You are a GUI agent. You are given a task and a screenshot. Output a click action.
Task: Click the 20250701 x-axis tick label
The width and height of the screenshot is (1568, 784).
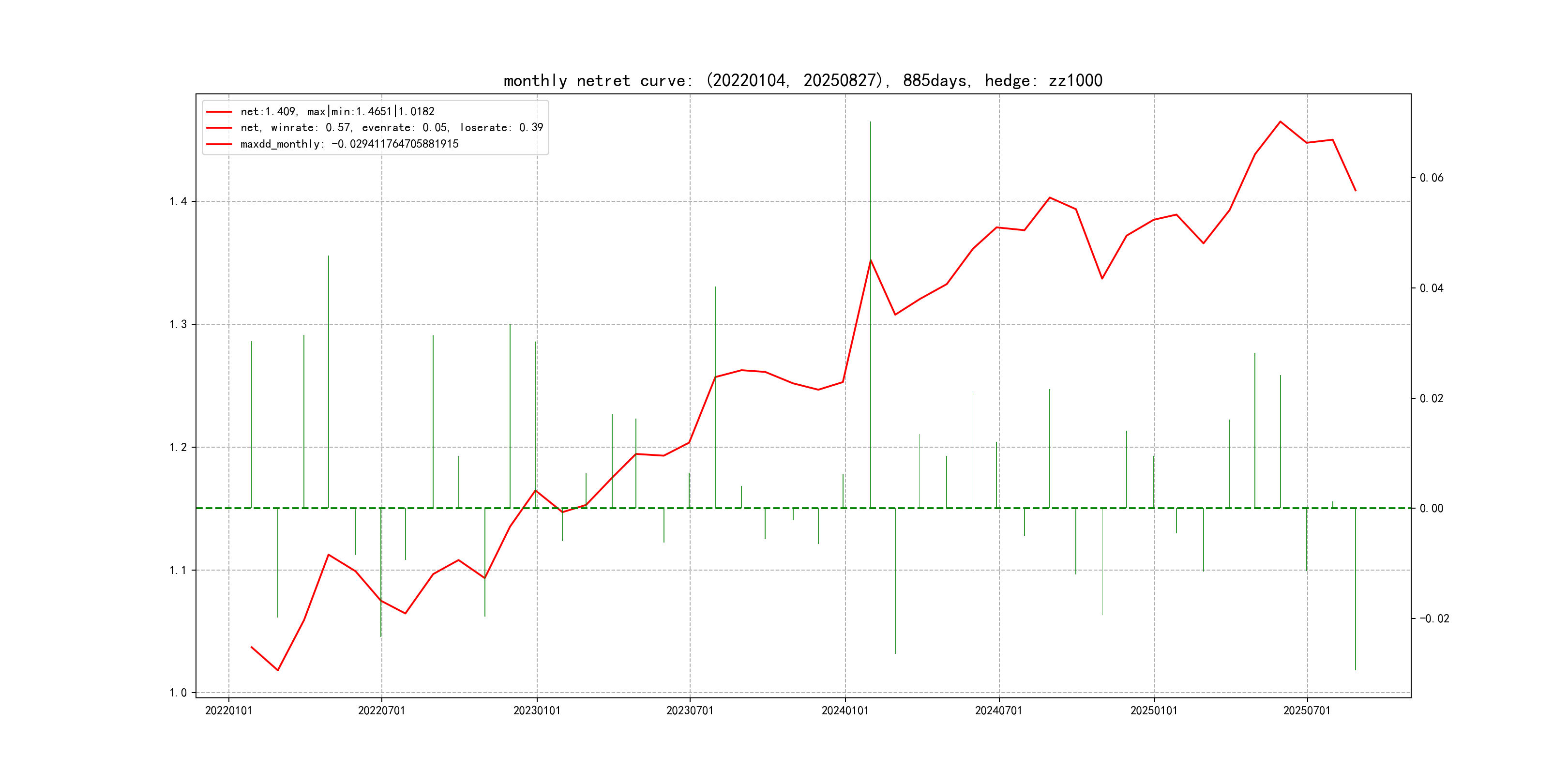1307,711
